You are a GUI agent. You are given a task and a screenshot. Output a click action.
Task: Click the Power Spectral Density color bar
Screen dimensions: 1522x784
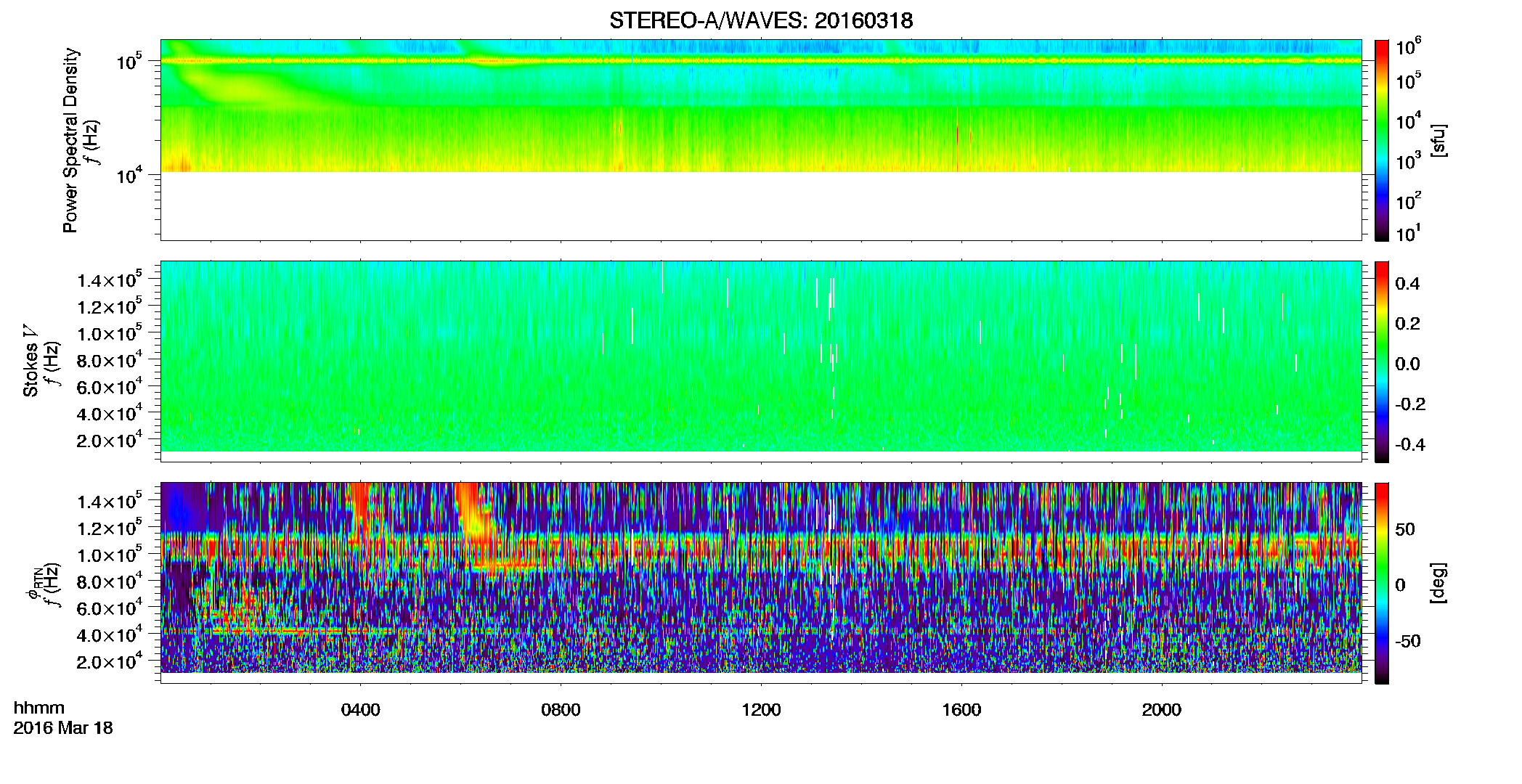pyautogui.click(x=1382, y=140)
